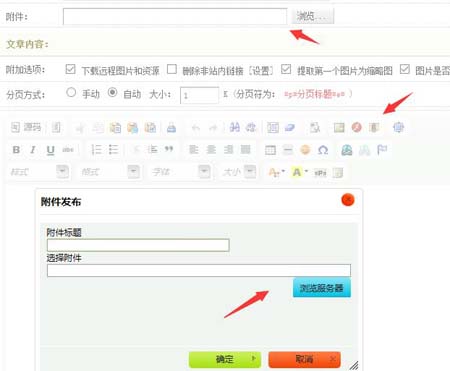
Task: Click the Show Blocks icon
Action: [315, 128]
